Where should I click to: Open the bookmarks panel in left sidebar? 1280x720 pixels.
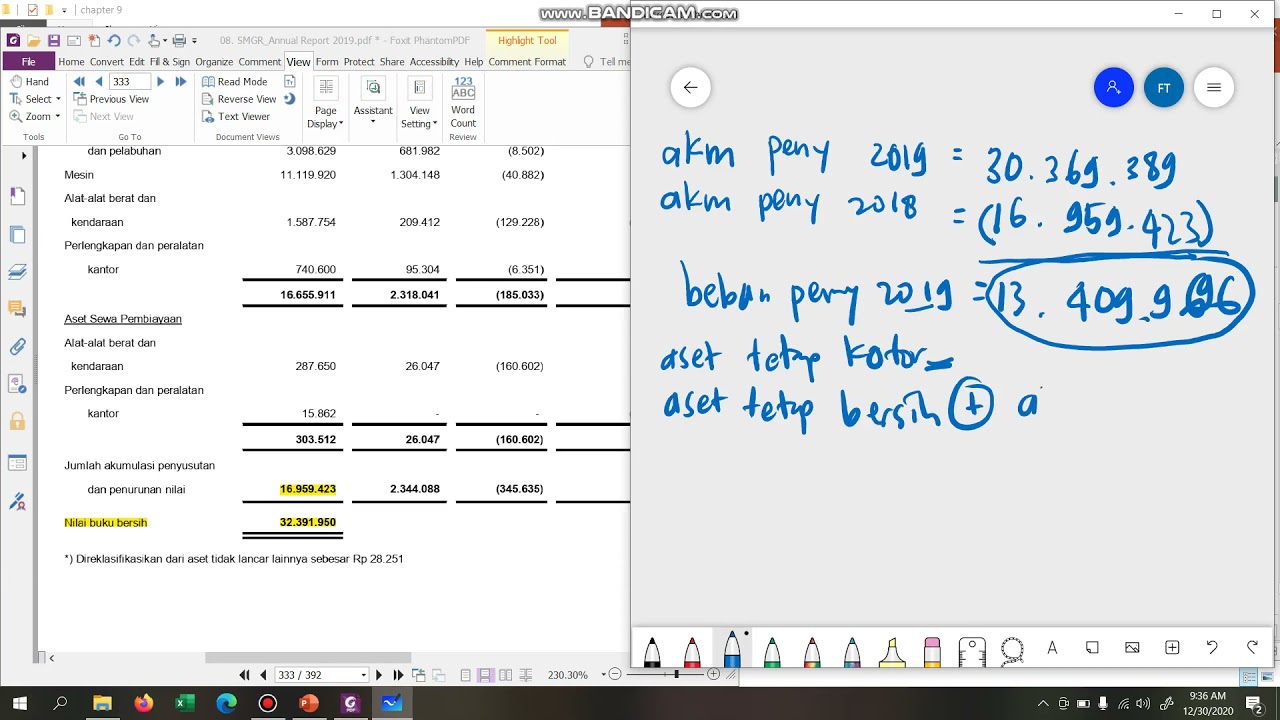17,197
